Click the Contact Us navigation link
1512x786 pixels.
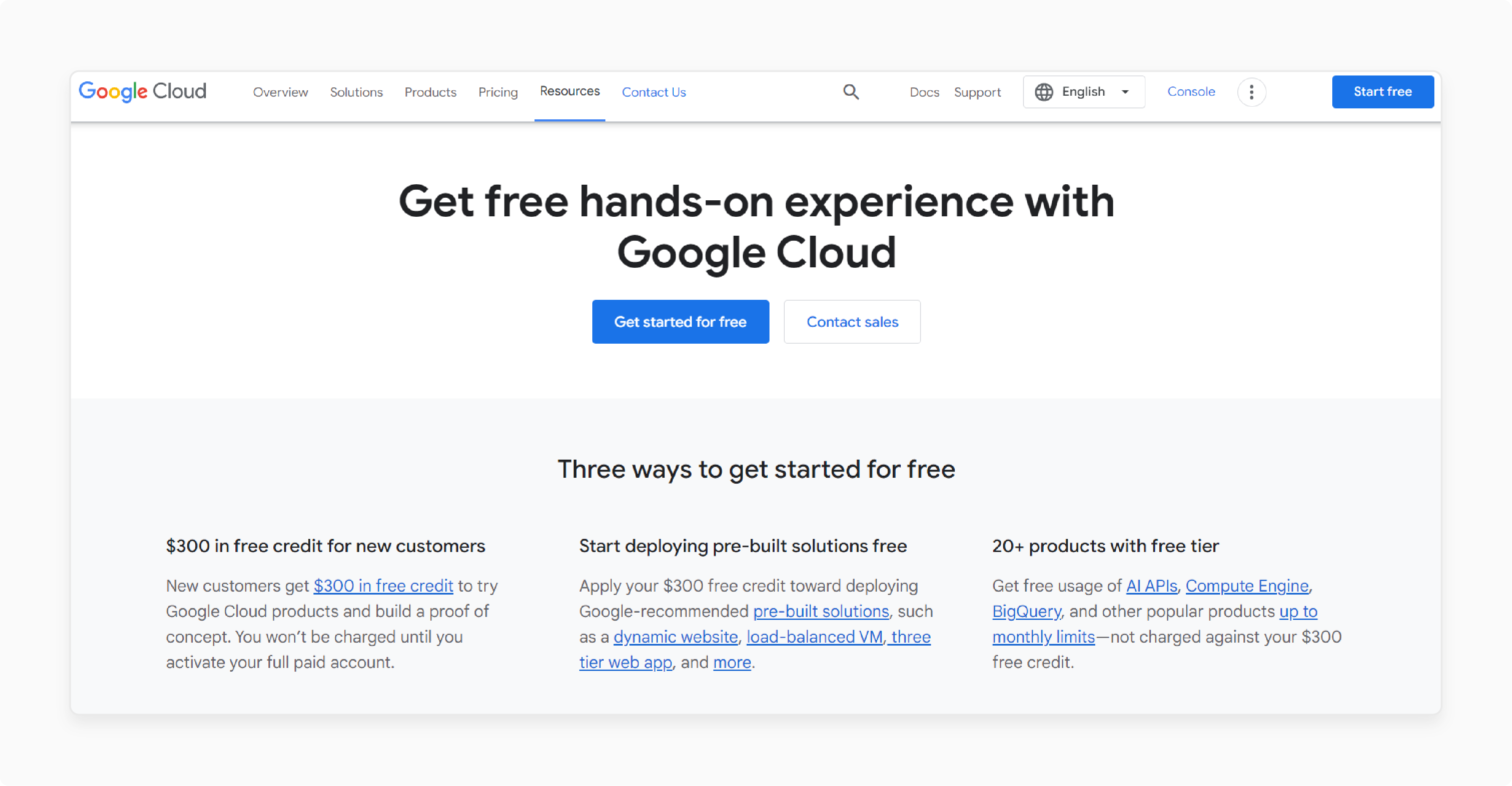(654, 91)
